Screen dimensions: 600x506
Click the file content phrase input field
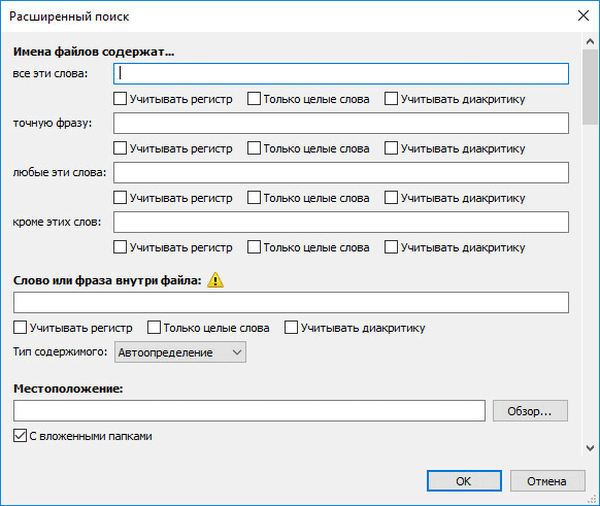[291, 302]
